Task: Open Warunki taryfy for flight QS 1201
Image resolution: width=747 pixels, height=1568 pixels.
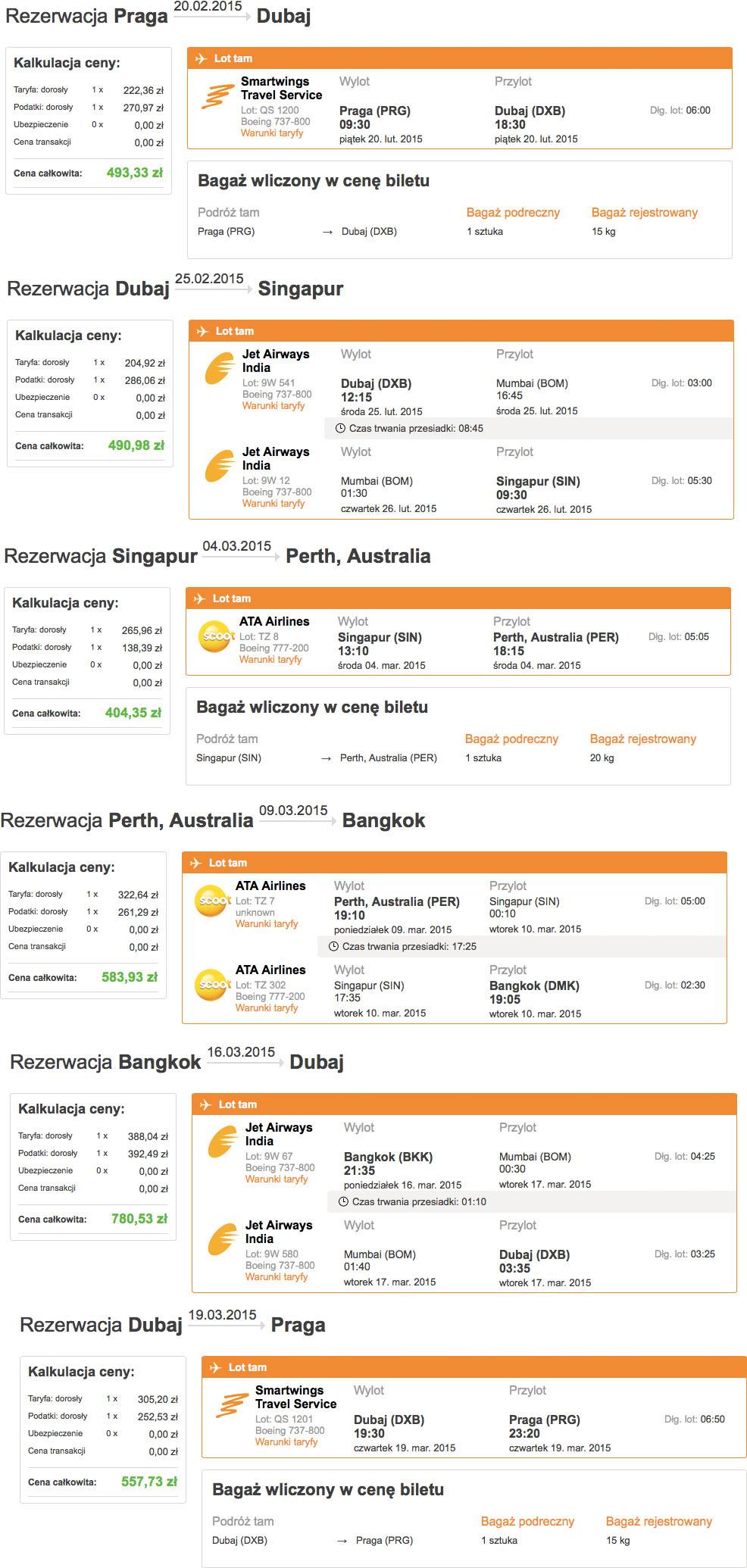Action: click(286, 1441)
